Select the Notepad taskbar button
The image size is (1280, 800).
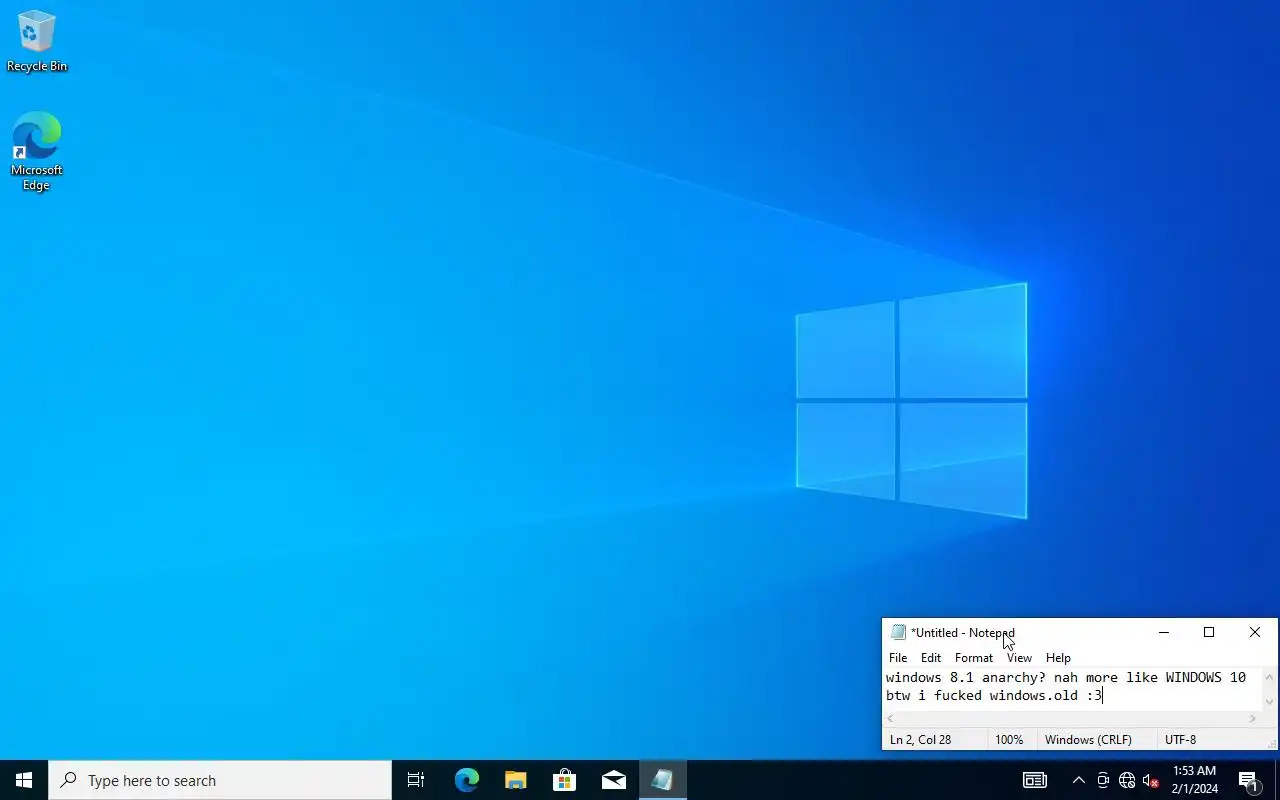tap(662, 780)
